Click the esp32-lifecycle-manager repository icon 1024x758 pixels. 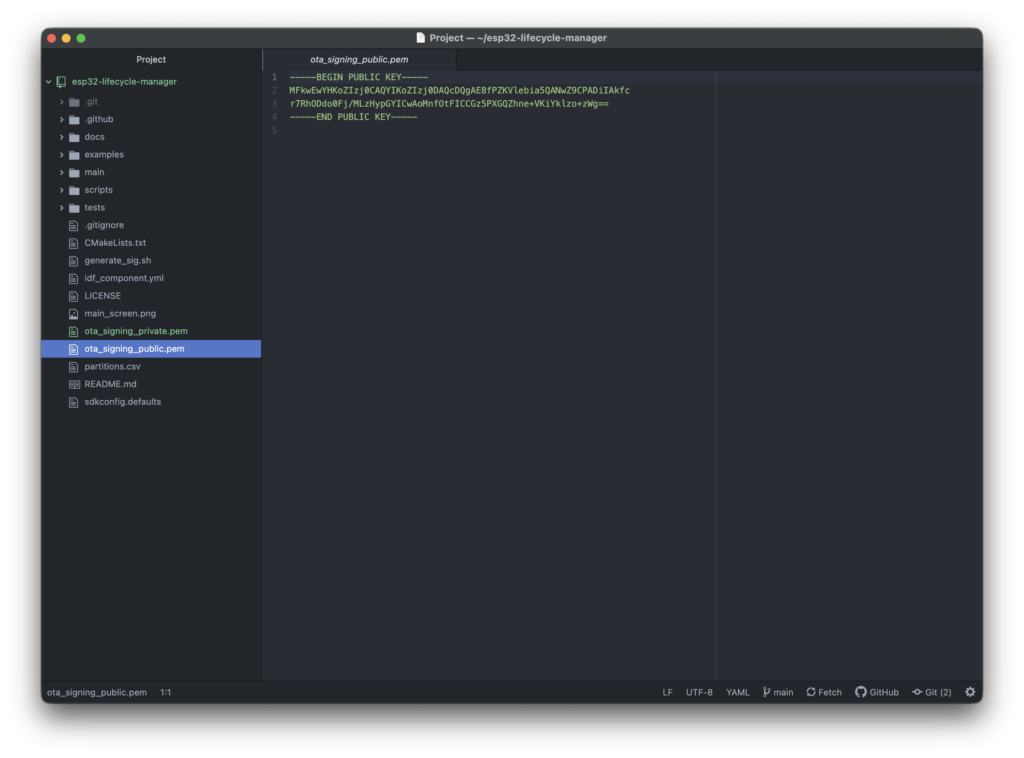pos(62,82)
